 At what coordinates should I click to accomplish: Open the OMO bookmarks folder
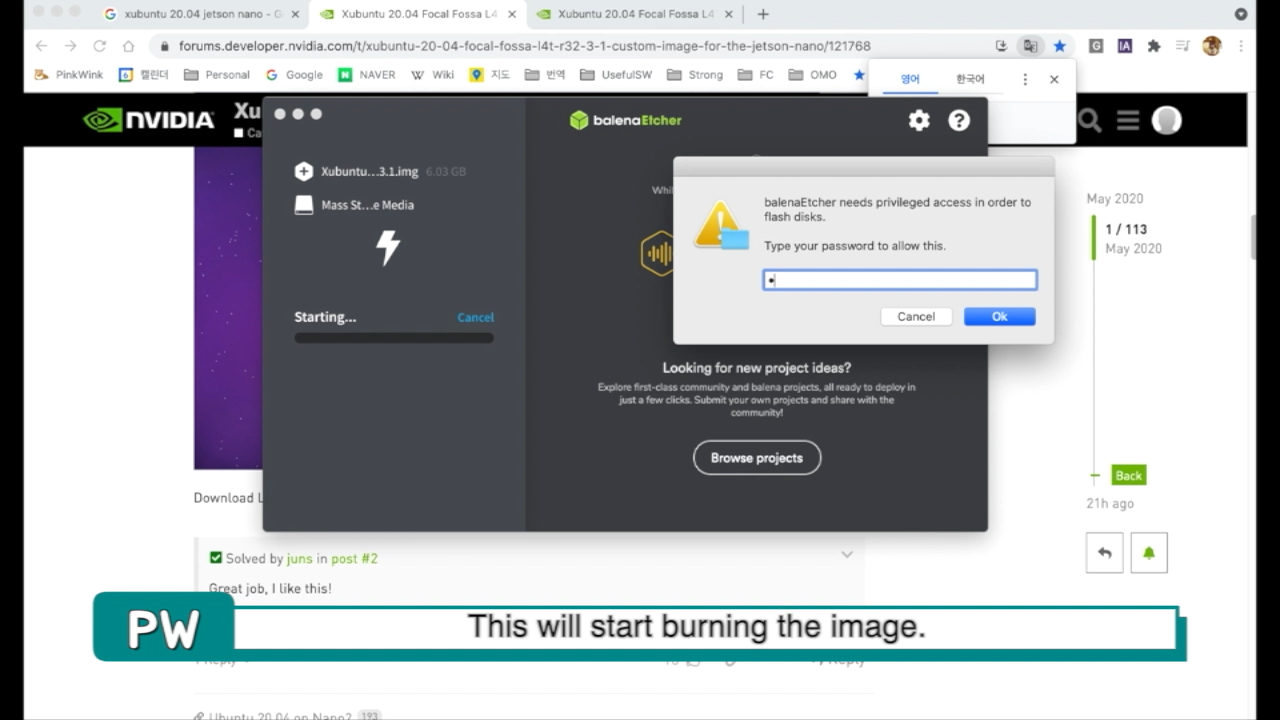tap(813, 75)
